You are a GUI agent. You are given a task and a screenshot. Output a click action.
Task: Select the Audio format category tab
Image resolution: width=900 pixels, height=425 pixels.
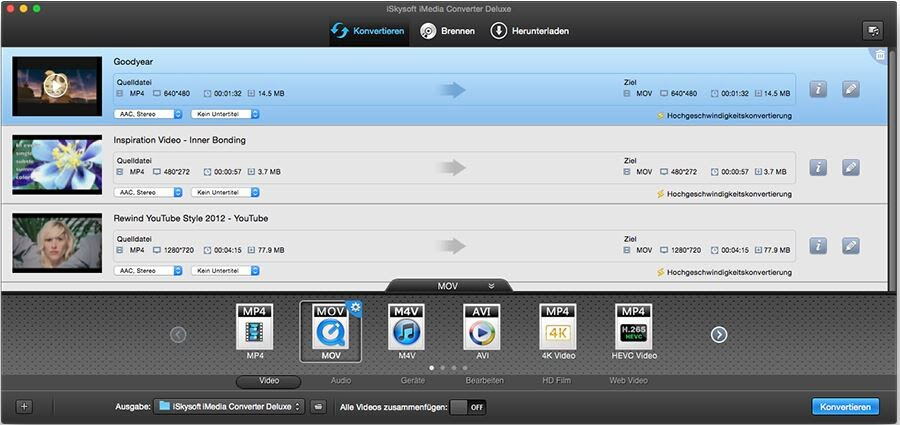pos(341,381)
